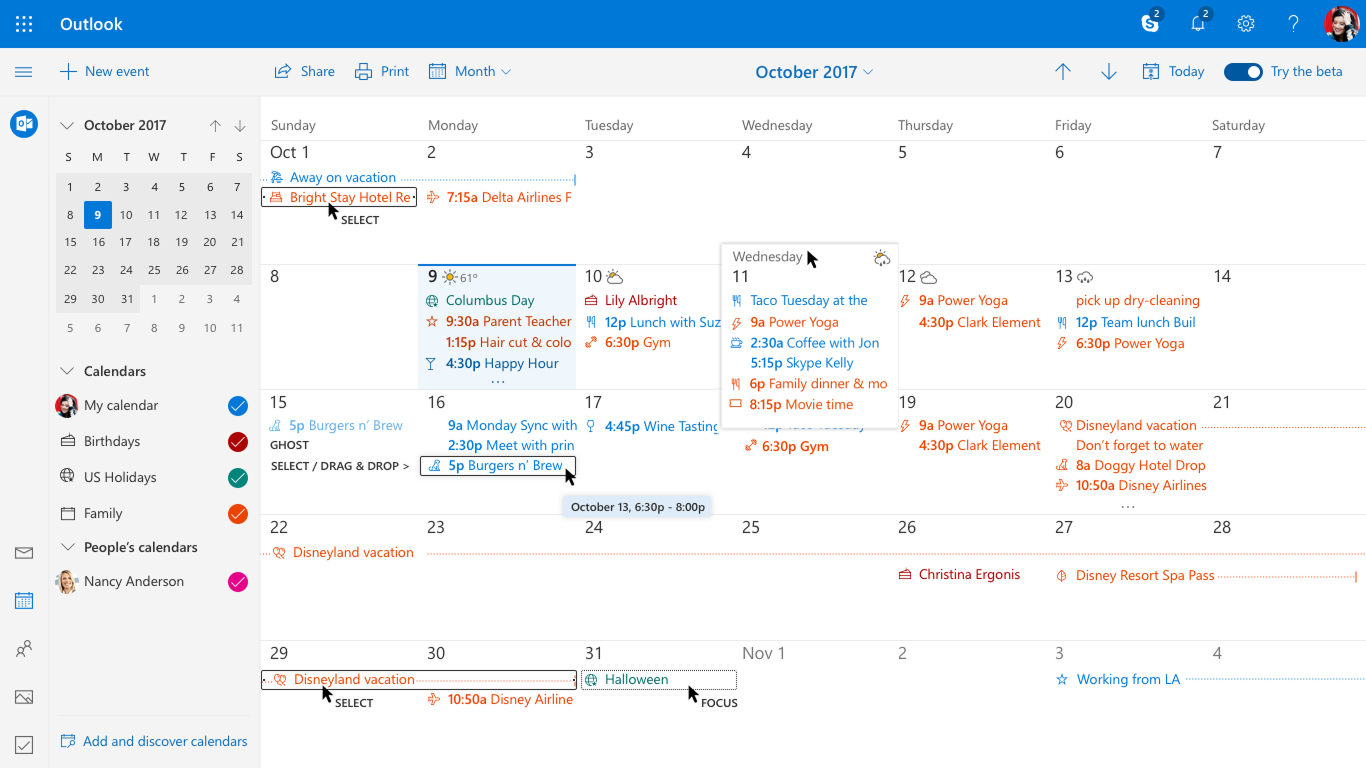Image resolution: width=1366 pixels, height=768 pixels.
Task: Open the October 2017 date picker
Action: [814, 72]
